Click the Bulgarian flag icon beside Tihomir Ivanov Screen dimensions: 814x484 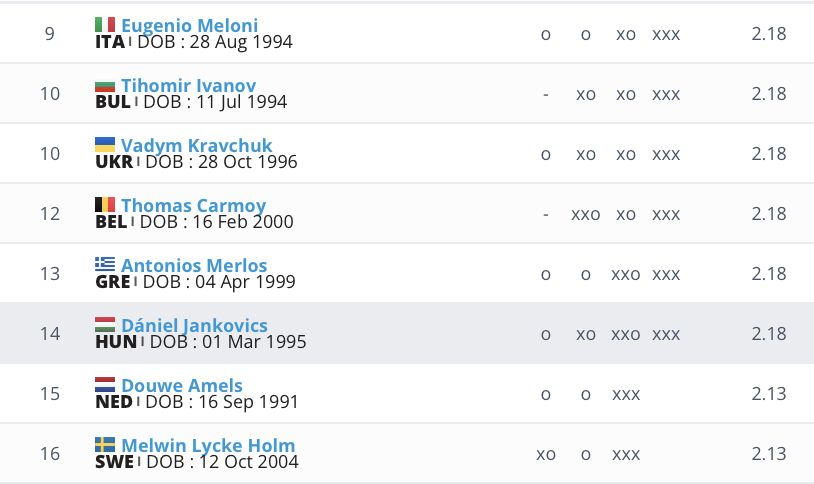pyautogui.click(x=105, y=85)
